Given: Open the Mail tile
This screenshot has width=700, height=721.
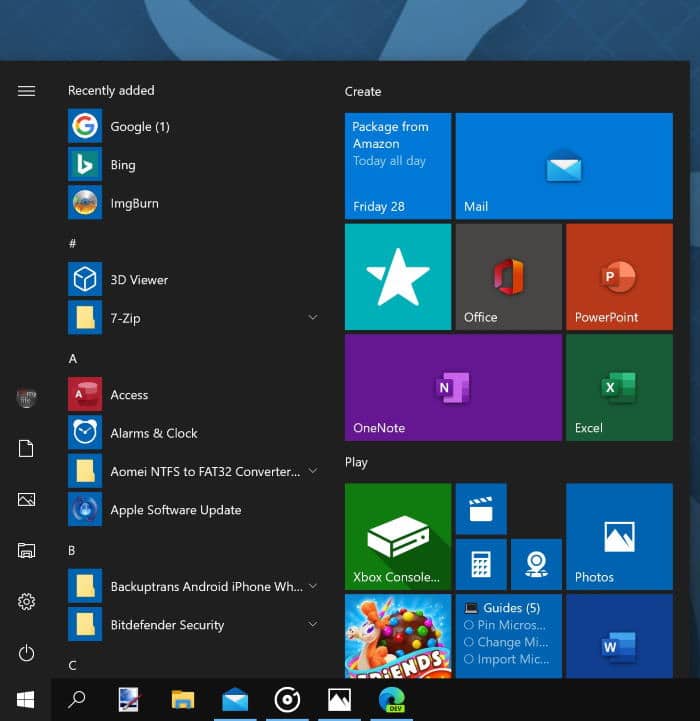Looking at the screenshot, I should click(x=564, y=166).
